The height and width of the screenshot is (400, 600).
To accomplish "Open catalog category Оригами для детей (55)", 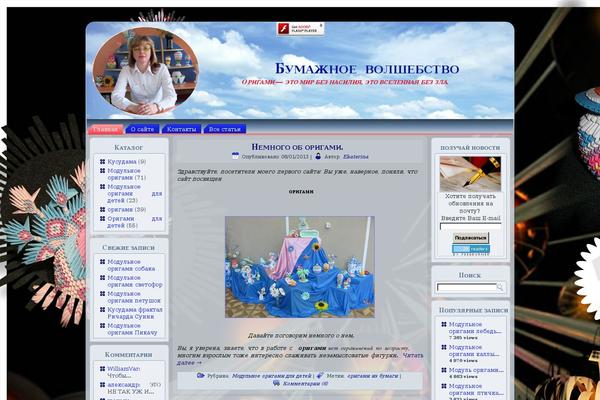I will coord(135,222).
